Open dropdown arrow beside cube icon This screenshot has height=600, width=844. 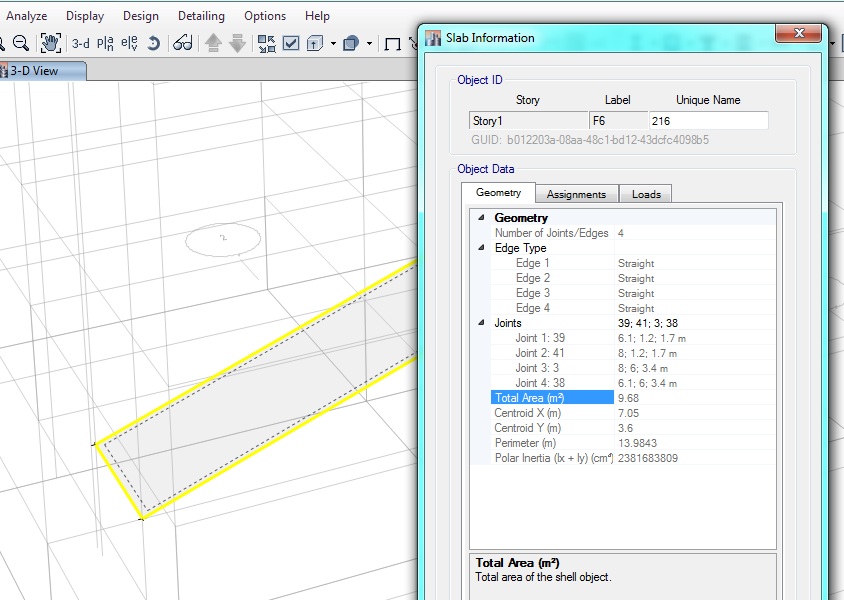pyautogui.click(x=333, y=43)
